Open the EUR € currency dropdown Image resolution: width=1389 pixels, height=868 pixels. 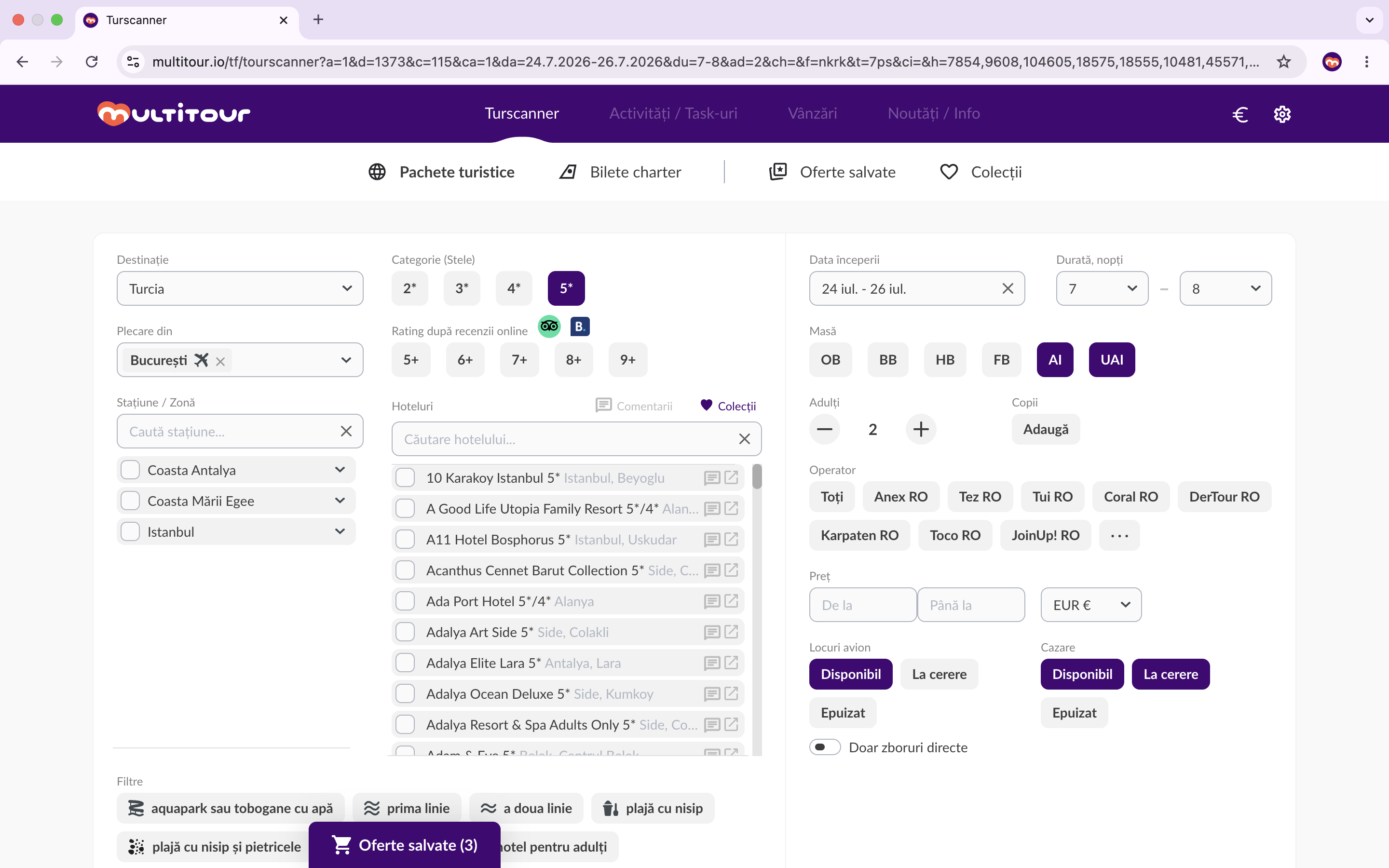[1091, 605]
